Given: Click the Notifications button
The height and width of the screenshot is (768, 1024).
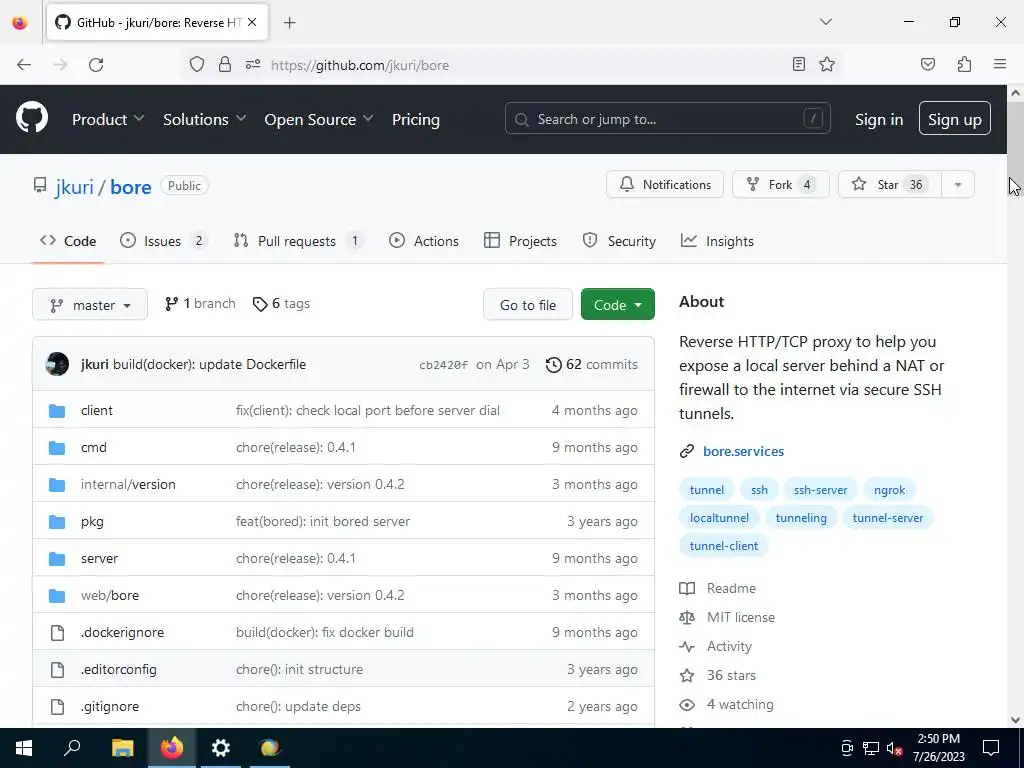Looking at the screenshot, I should (x=665, y=185).
